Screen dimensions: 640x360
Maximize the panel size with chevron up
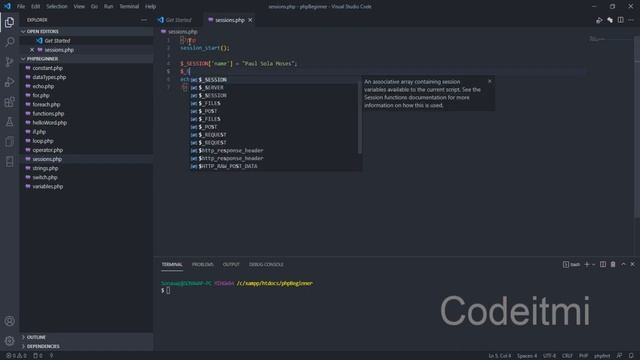point(623,264)
